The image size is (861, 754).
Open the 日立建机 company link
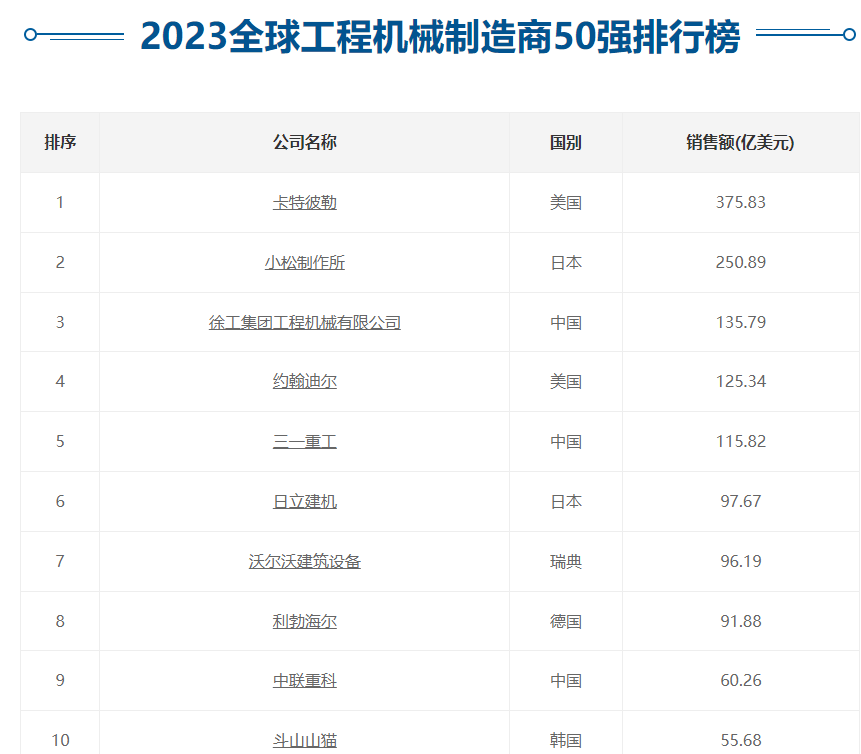pyautogui.click(x=305, y=501)
